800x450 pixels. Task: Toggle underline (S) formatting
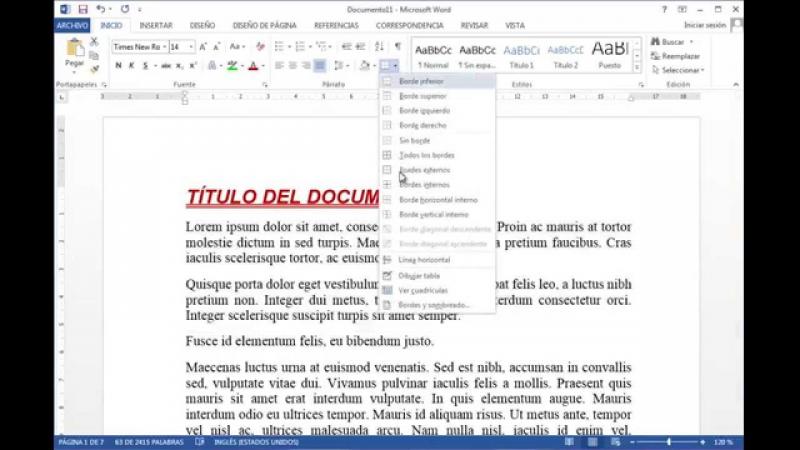click(x=144, y=66)
